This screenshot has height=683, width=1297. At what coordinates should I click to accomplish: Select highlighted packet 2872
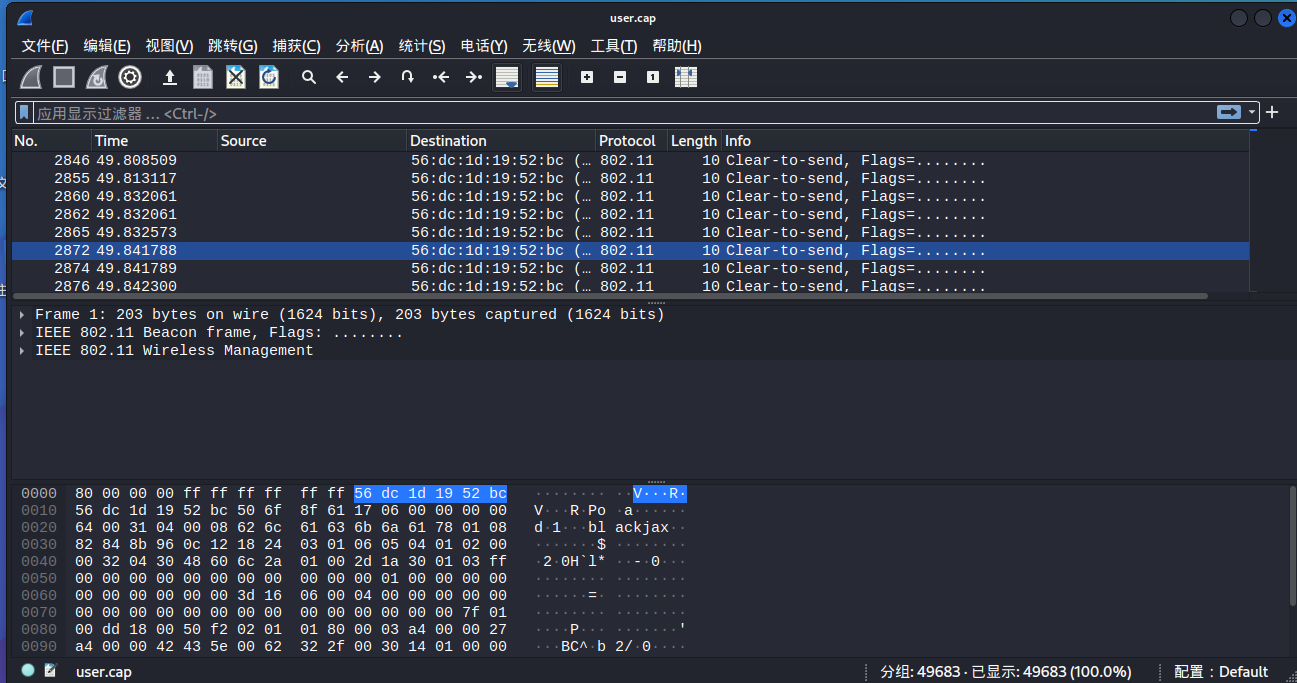coord(630,250)
